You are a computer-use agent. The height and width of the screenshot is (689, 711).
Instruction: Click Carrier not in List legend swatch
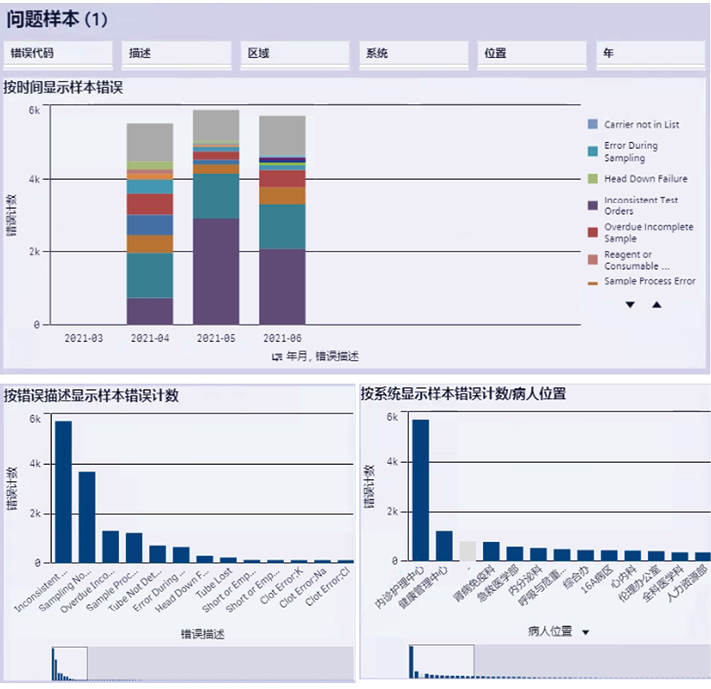click(592, 125)
